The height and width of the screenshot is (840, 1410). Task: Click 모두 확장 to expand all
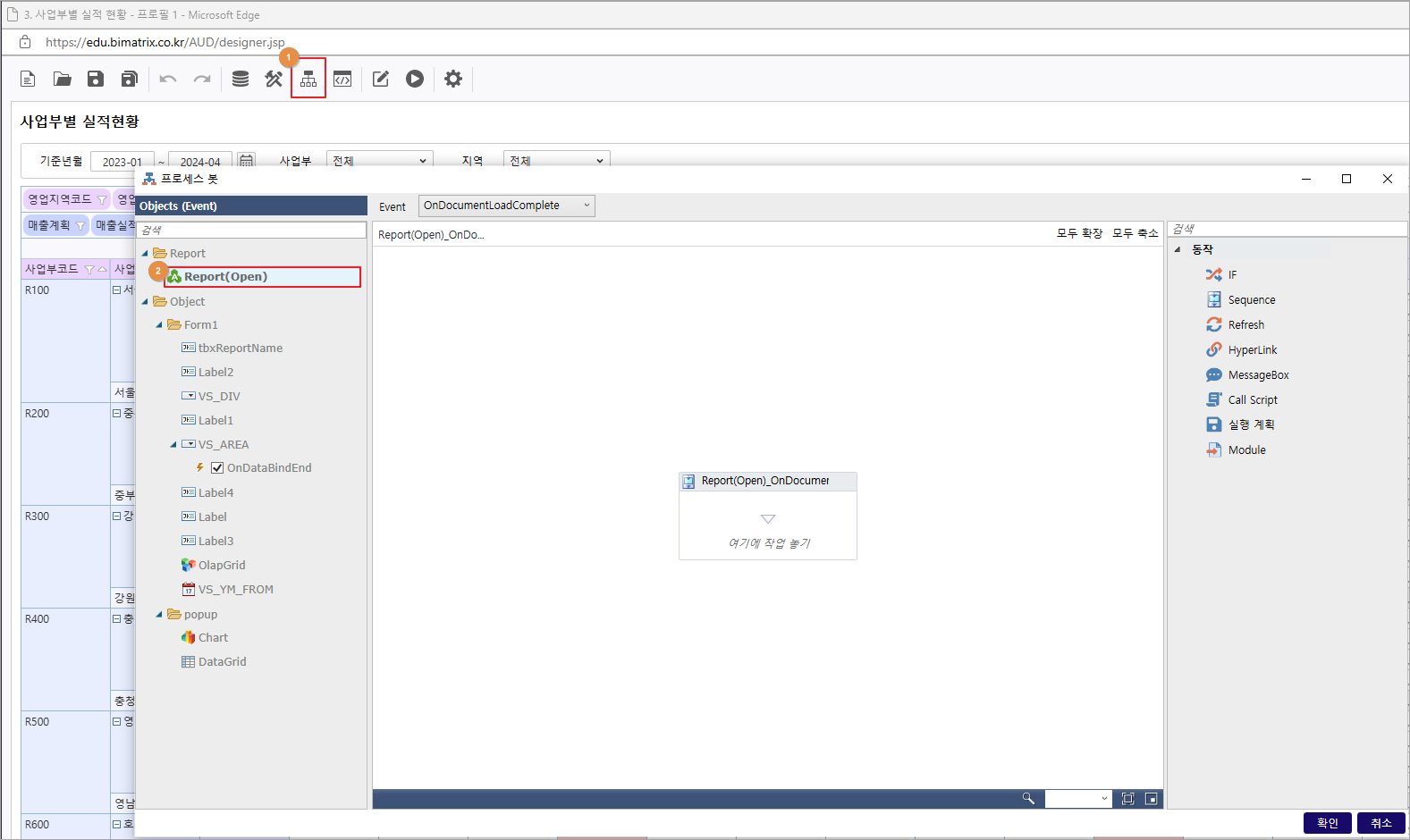tap(1079, 233)
